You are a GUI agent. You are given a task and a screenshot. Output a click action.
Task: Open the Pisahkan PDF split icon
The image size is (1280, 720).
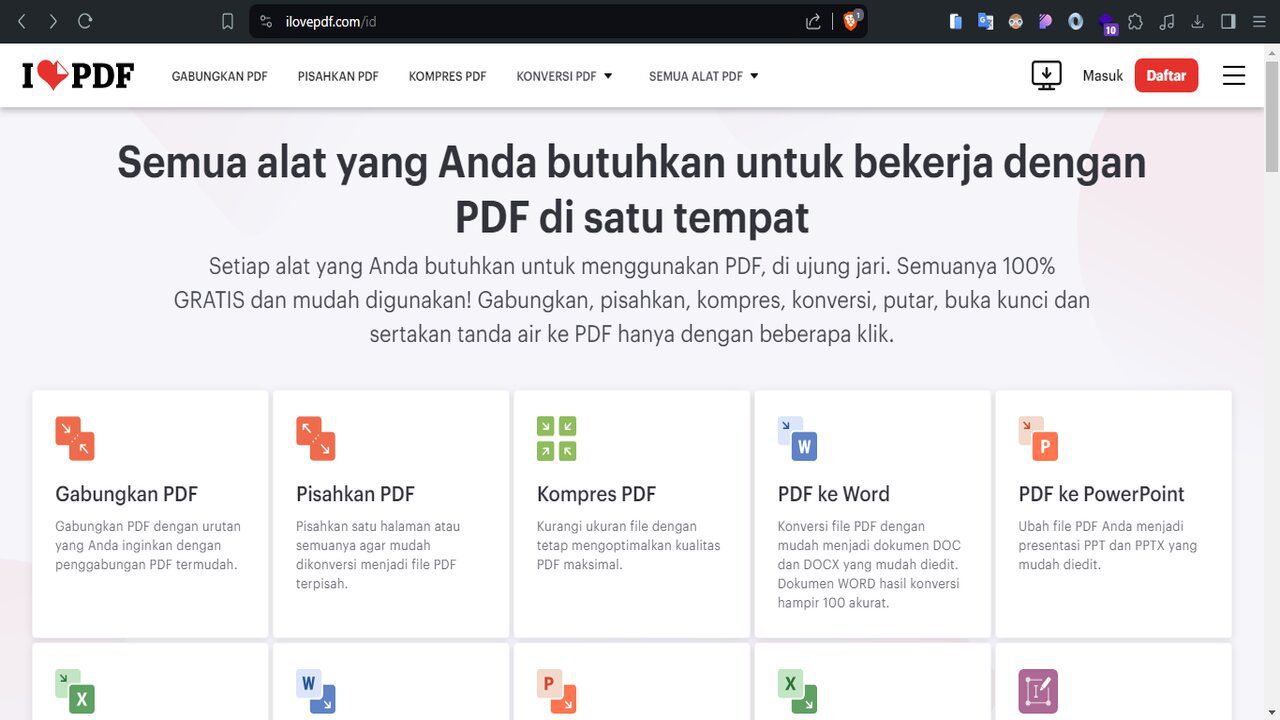(x=316, y=439)
